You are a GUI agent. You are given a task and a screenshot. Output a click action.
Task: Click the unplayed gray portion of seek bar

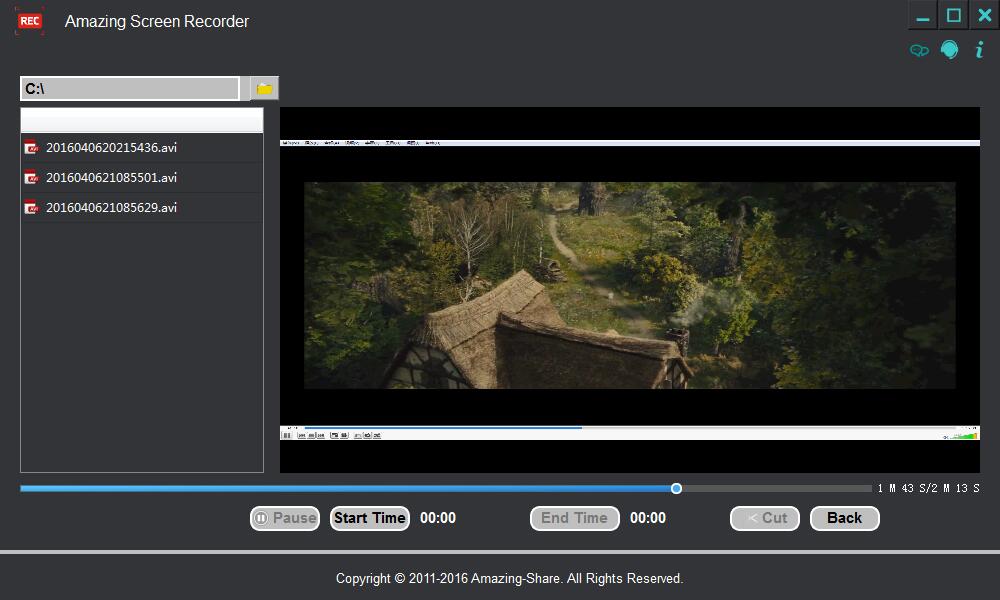[775, 488]
